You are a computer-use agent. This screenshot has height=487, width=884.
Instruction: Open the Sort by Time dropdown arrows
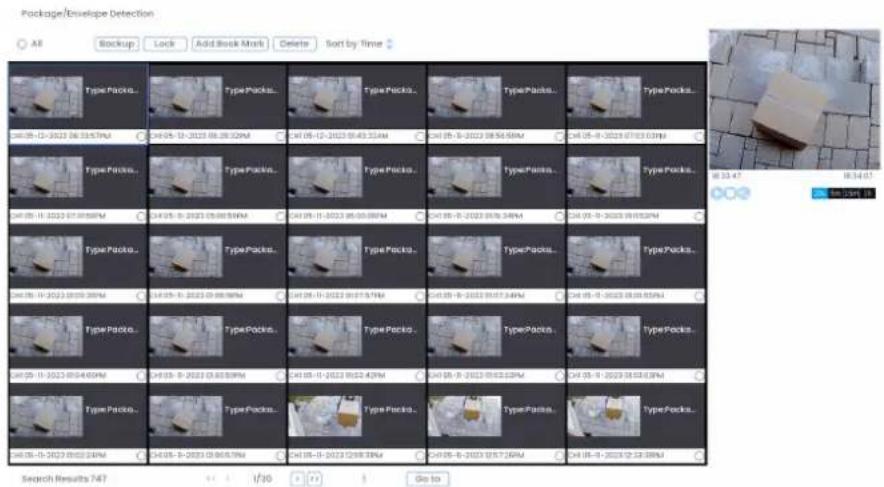click(x=390, y=44)
